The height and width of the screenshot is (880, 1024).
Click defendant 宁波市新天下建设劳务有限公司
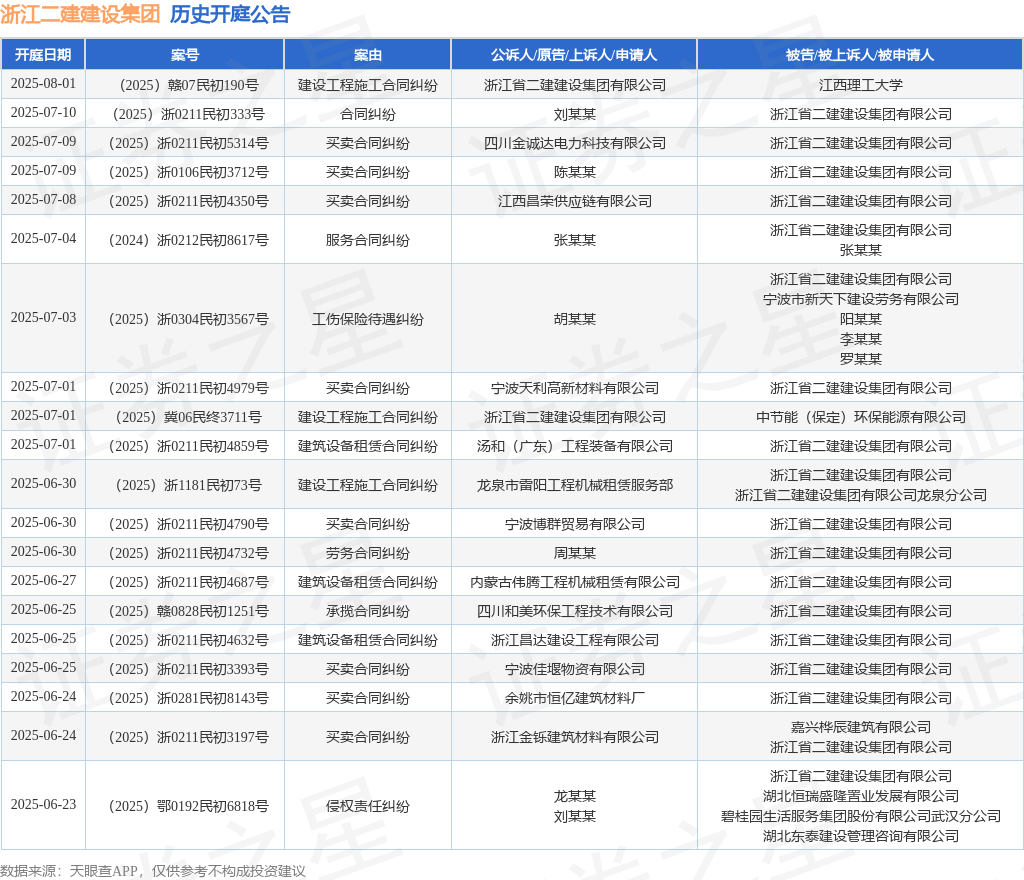860,299
